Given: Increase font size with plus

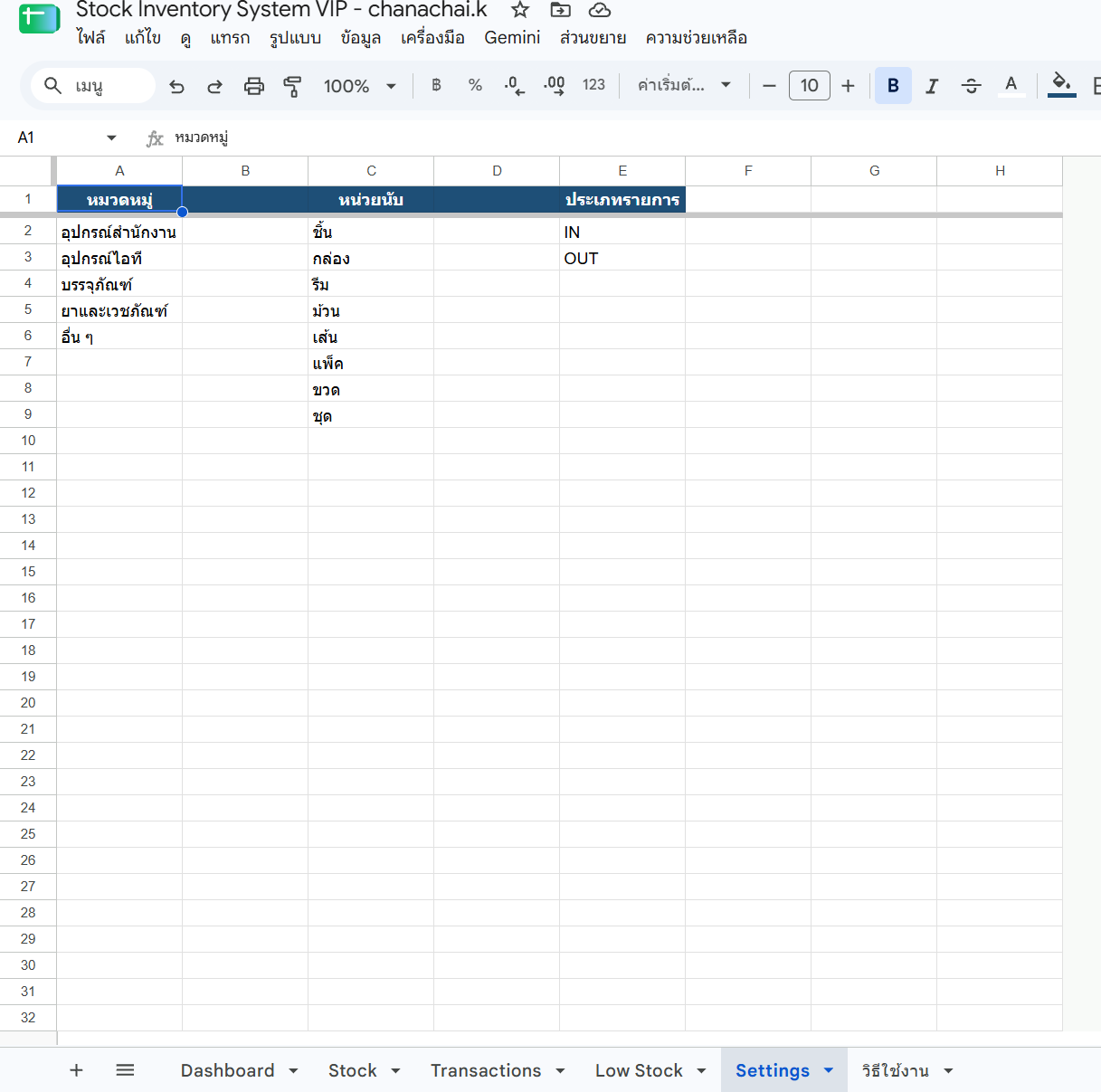Looking at the screenshot, I should coord(848,86).
